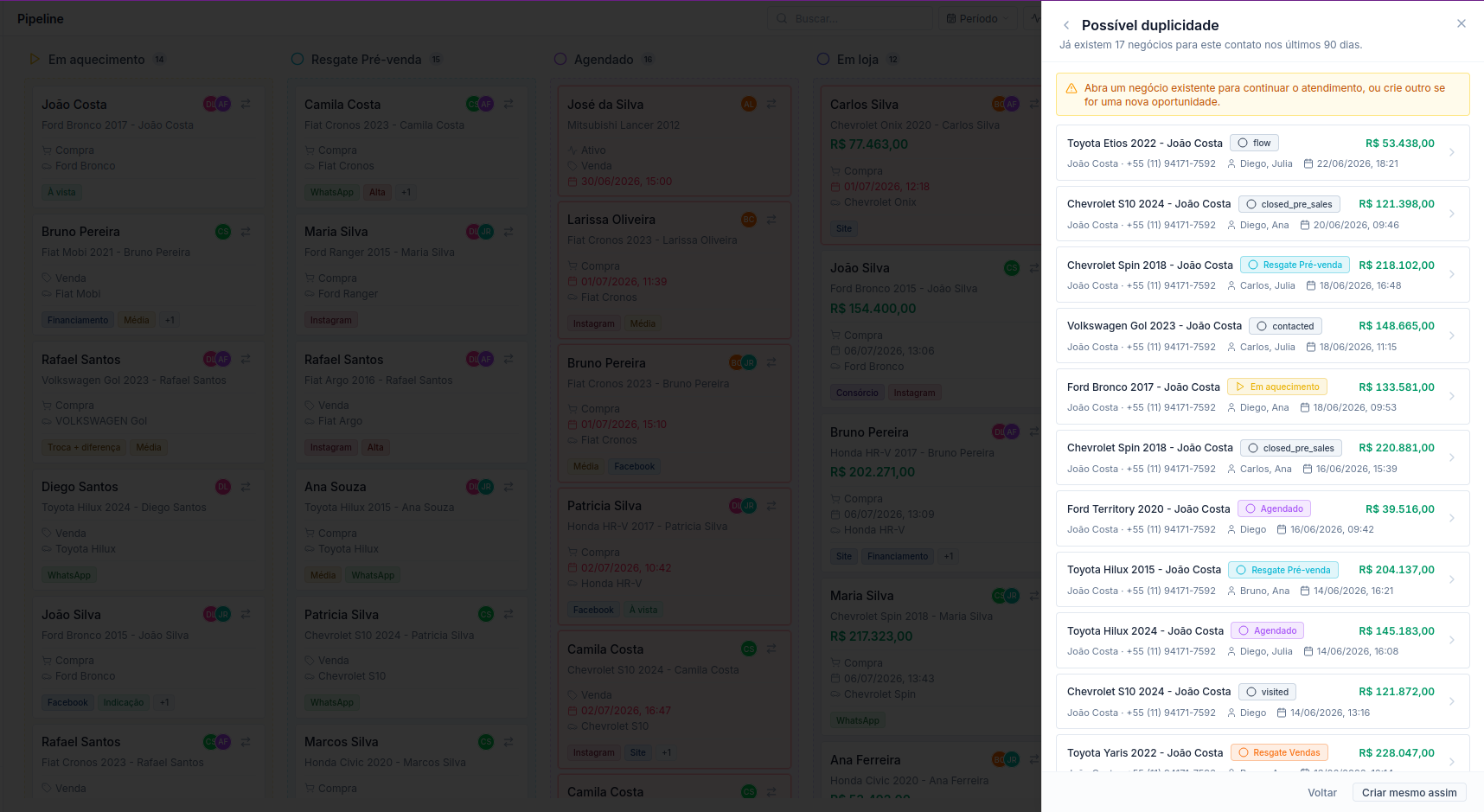Image resolution: width=1484 pixels, height=812 pixels.
Task: Click the Troca + diferença tag on Rafael Santos's card
Action: (84, 447)
